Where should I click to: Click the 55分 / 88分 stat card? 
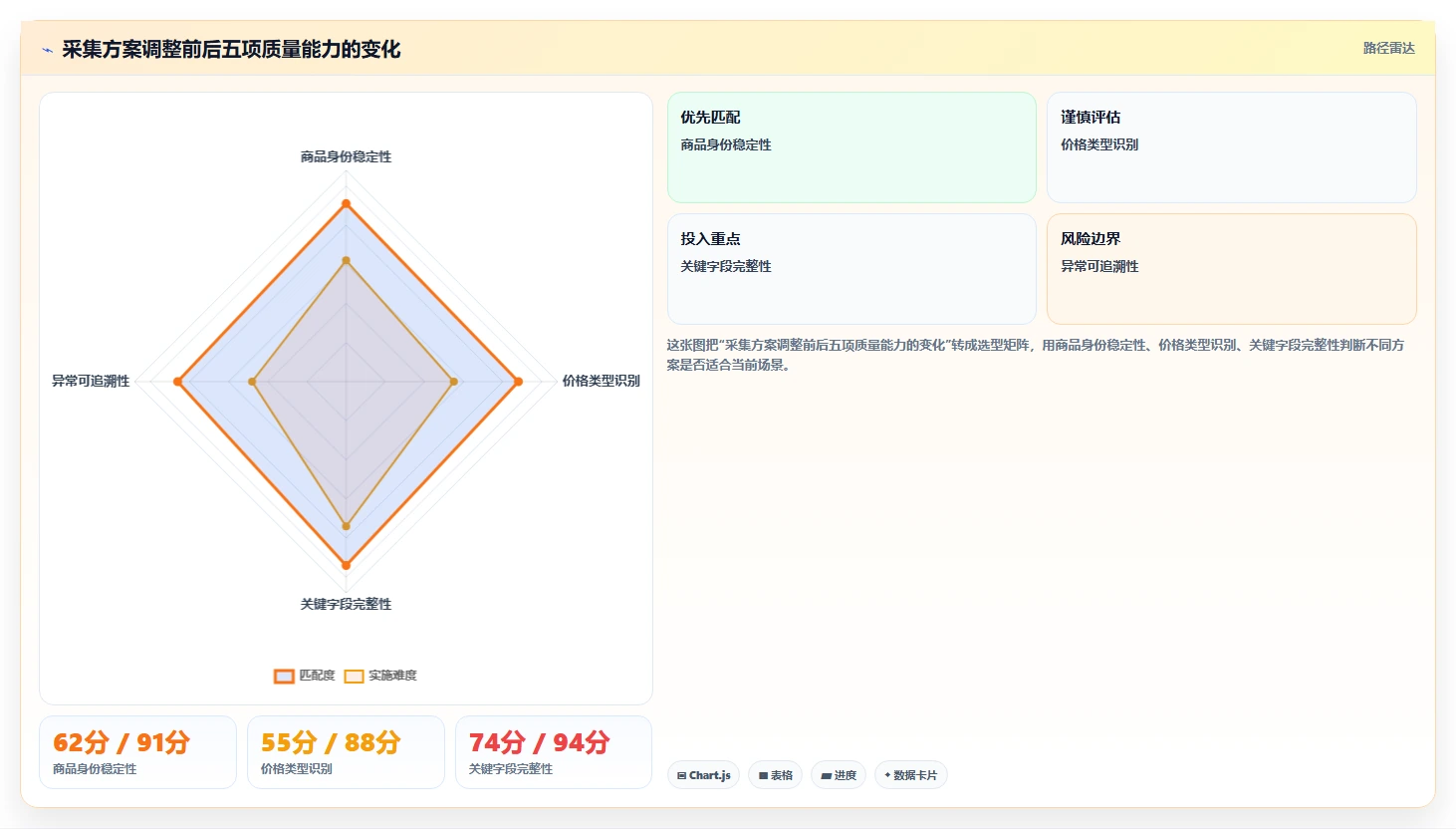tap(346, 752)
